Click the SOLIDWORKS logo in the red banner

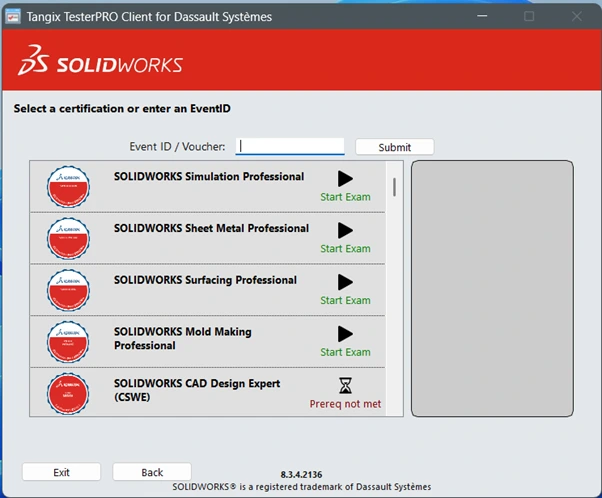pyautogui.click(x=100, y=65)
